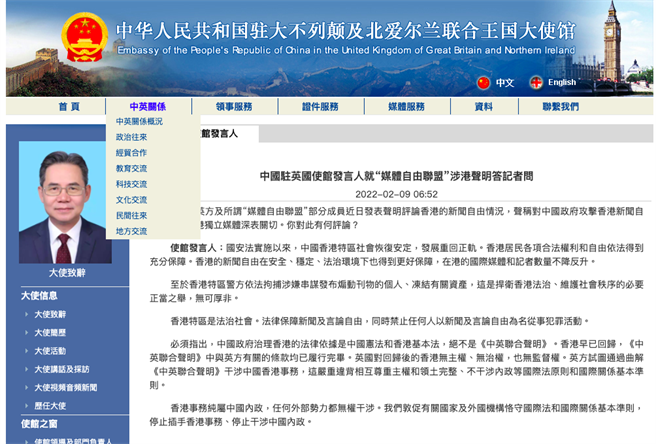
Task: Open the 領事服務 menu
Action: (234, 107)
